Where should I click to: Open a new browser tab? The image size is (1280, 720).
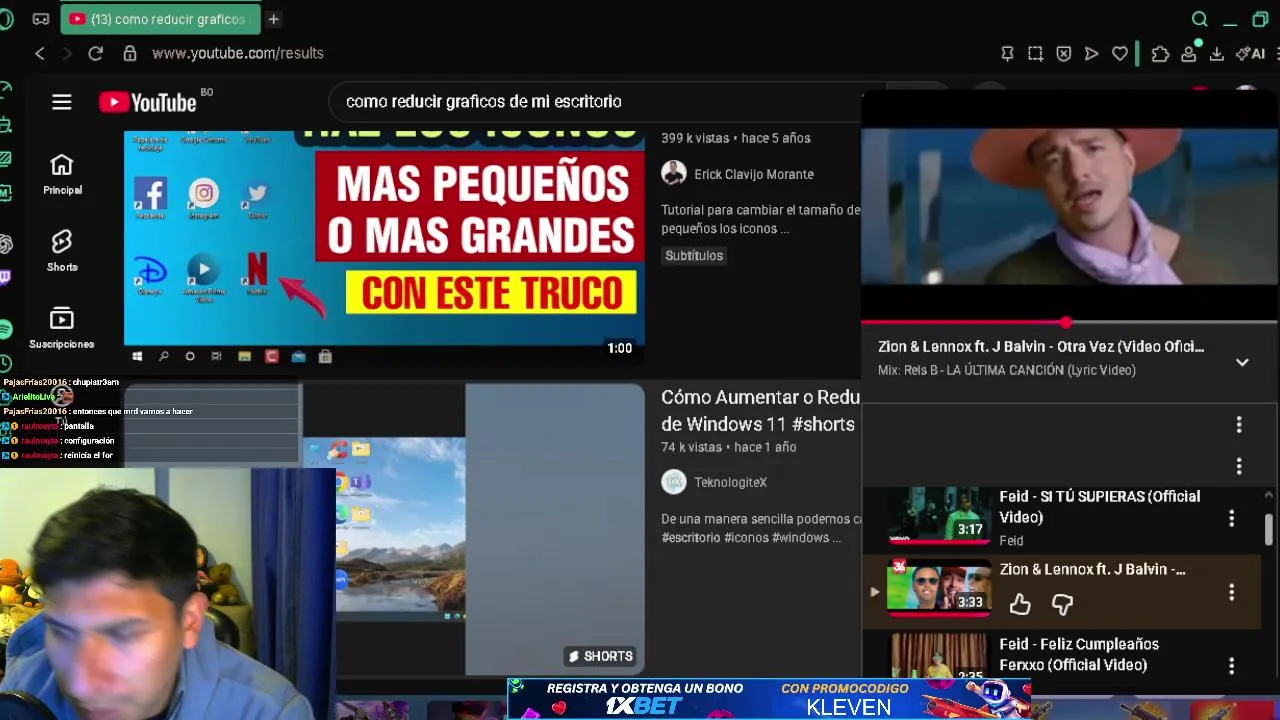pos(273,19)
